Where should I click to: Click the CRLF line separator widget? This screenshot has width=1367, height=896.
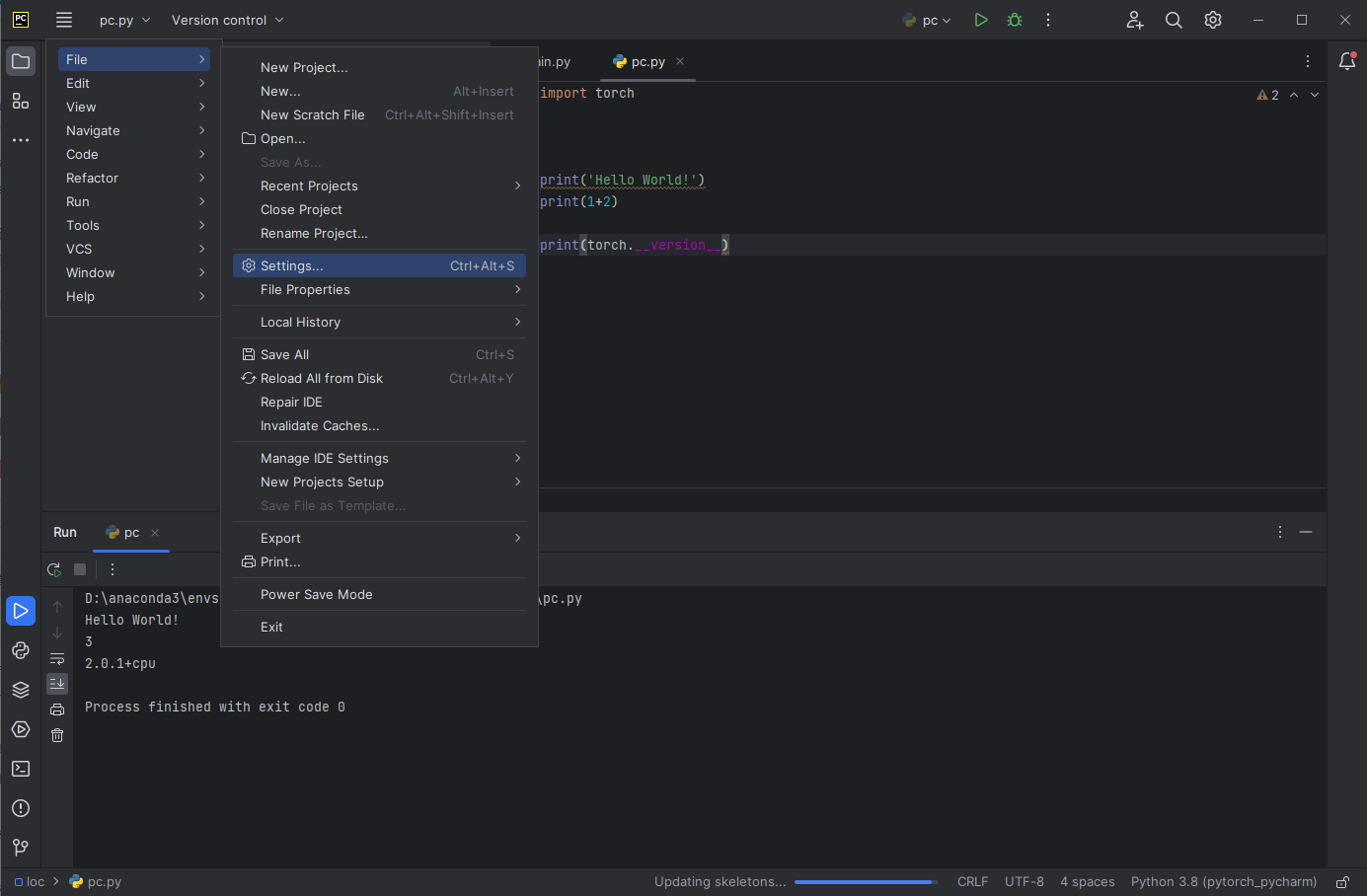click(972, 882)
